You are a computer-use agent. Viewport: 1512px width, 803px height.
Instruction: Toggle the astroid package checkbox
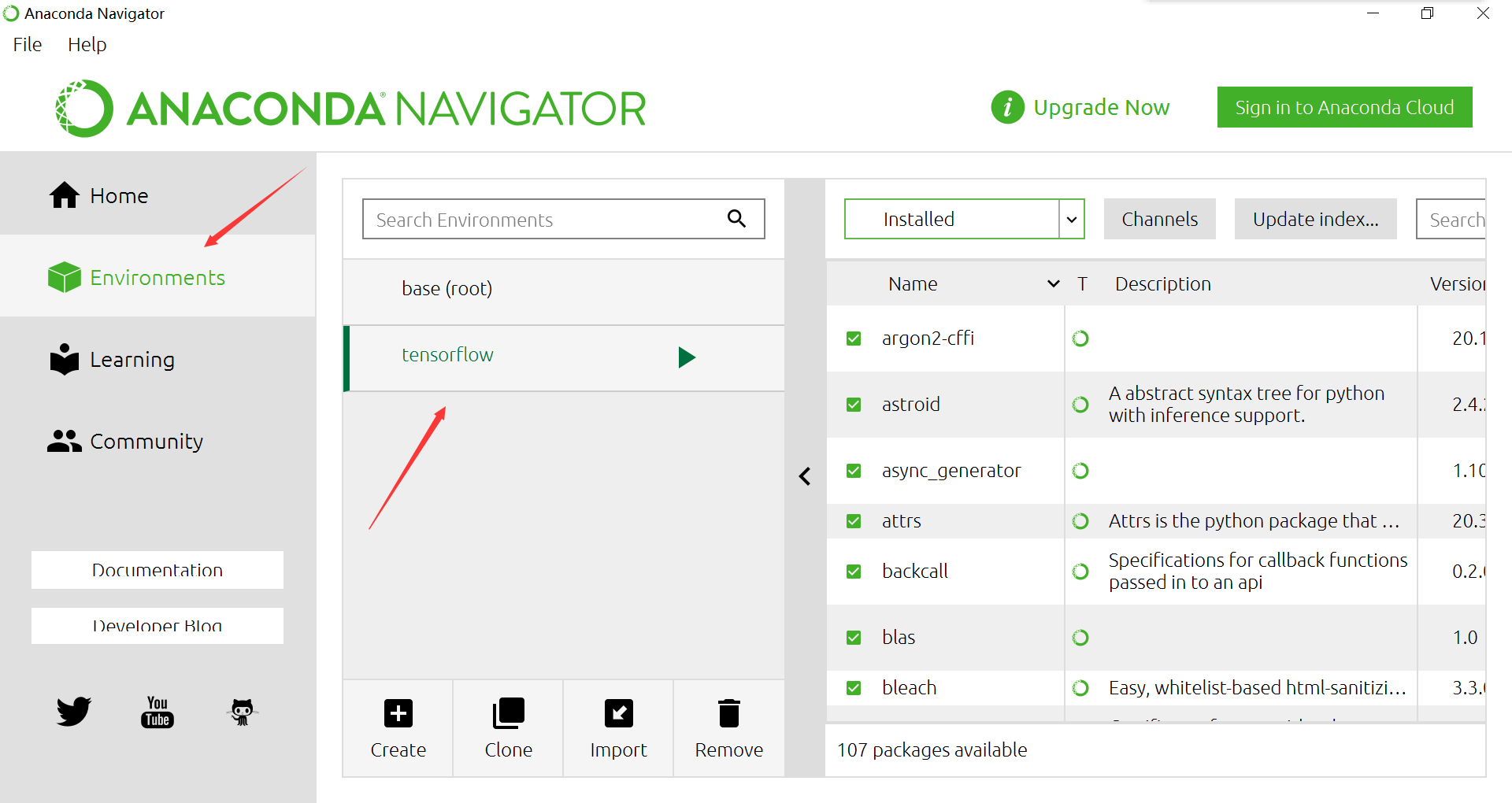854,405
